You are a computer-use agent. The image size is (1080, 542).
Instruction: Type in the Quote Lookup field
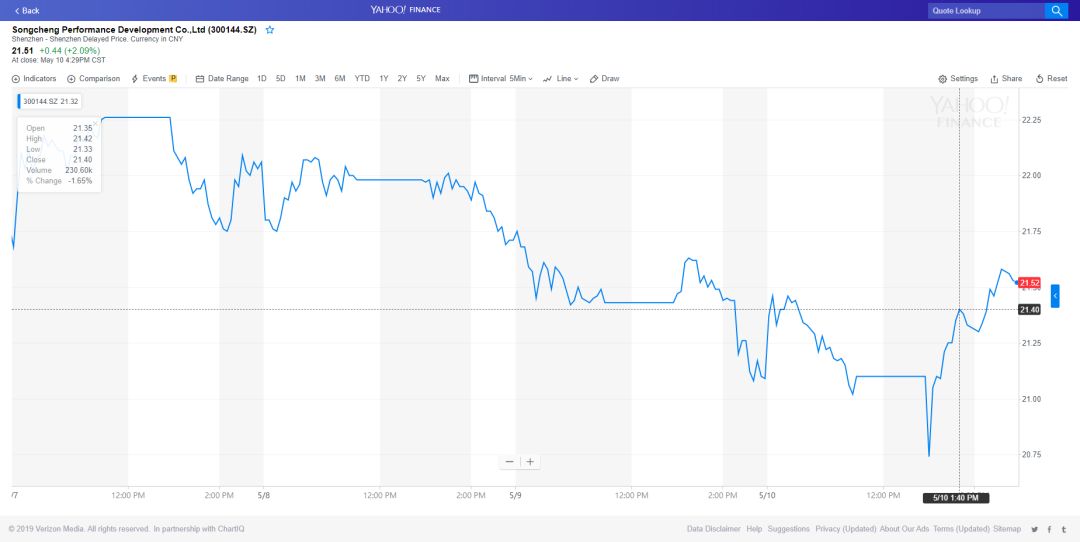(x=983, y=11)
